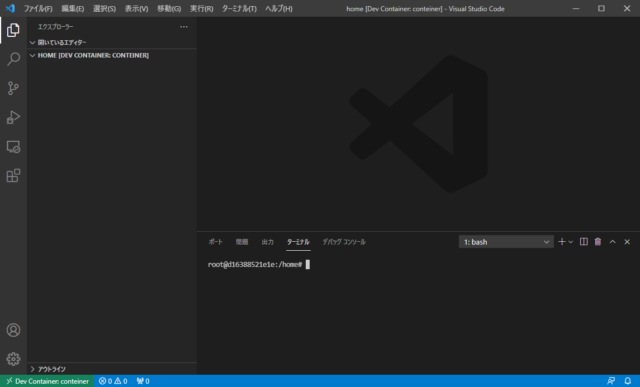Open the Search view icon

(13, 59)
